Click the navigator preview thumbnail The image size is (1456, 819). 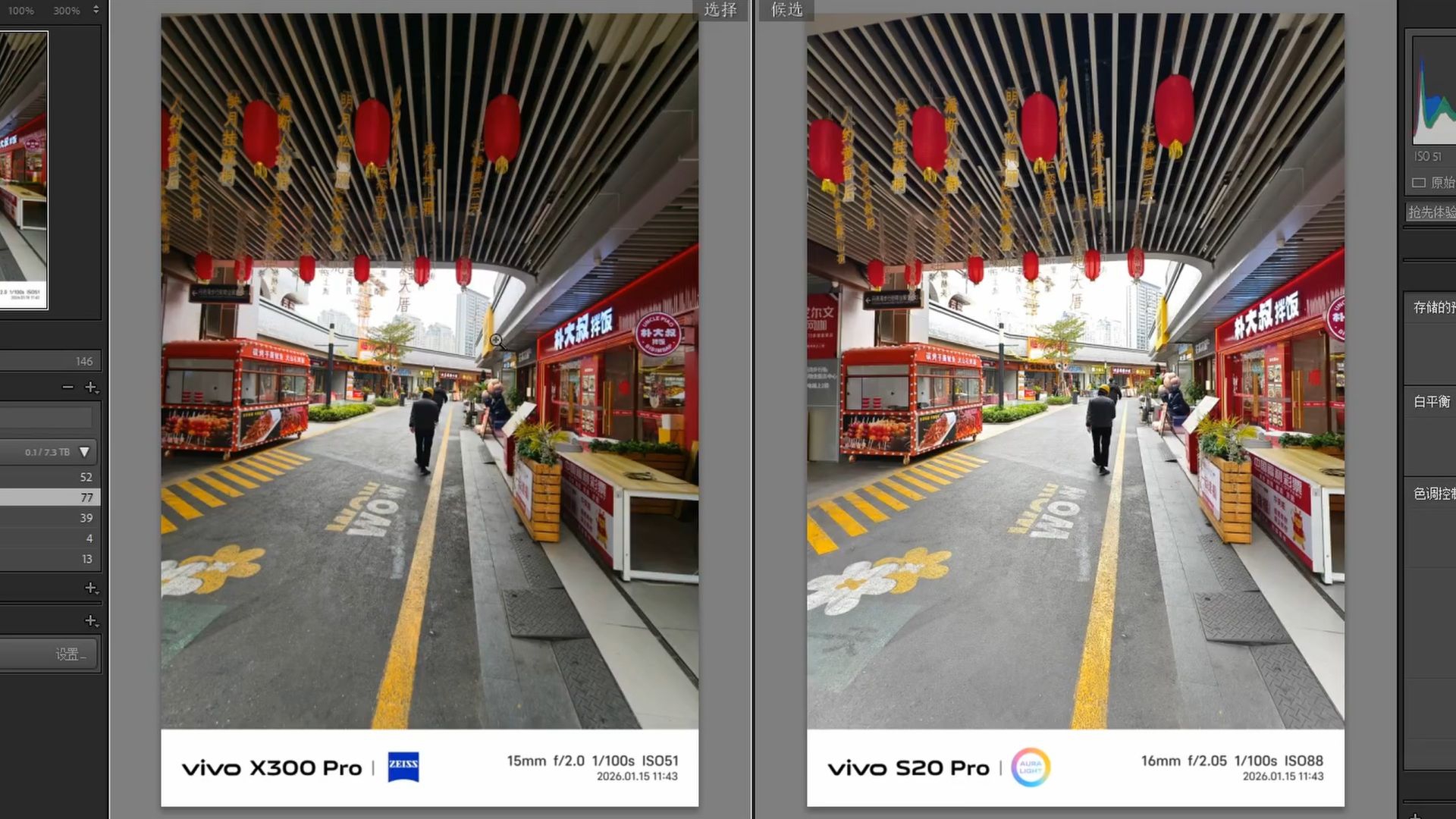point(24,171)
